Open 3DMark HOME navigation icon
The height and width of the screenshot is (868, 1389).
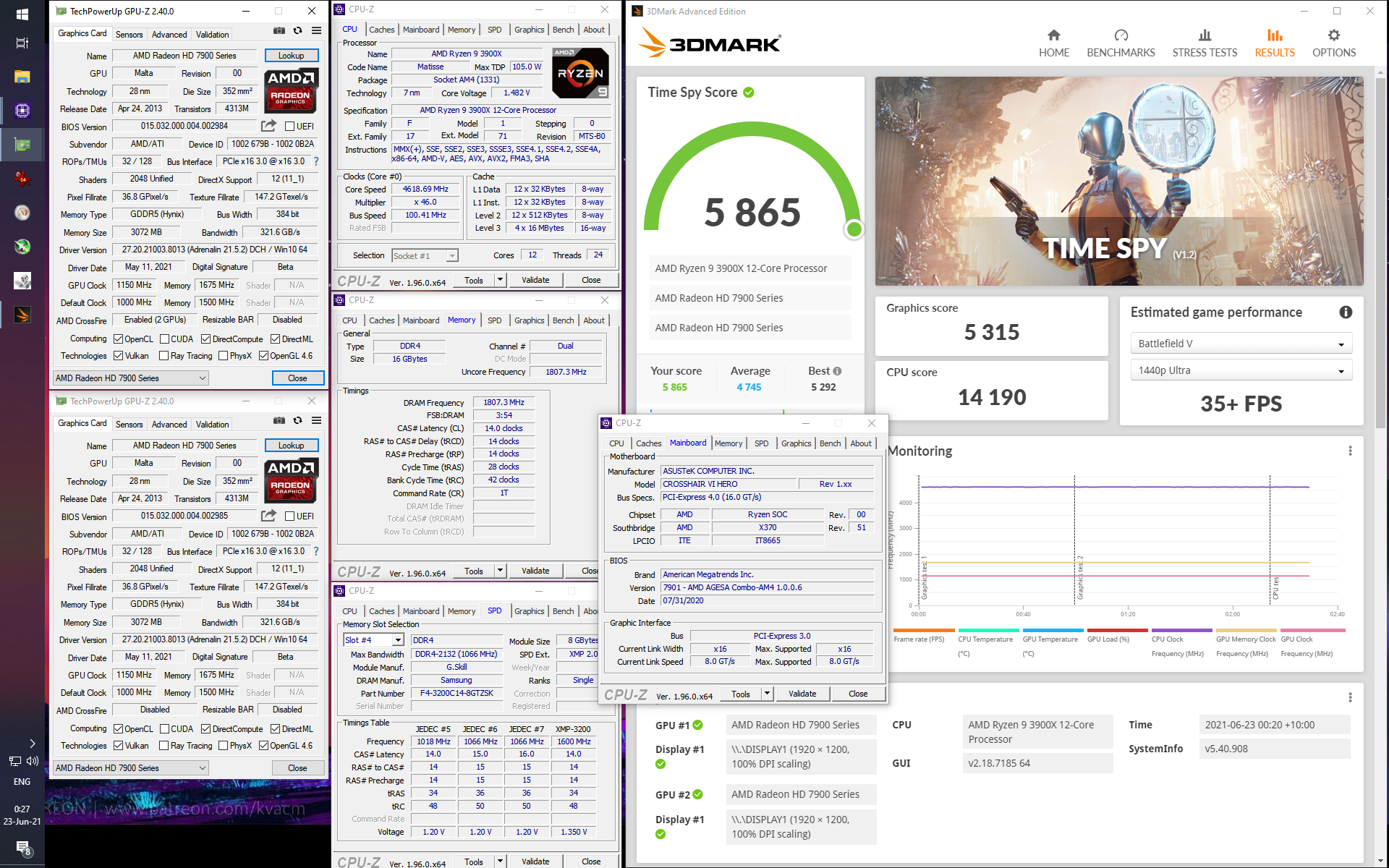click(x=1053, y=35)
